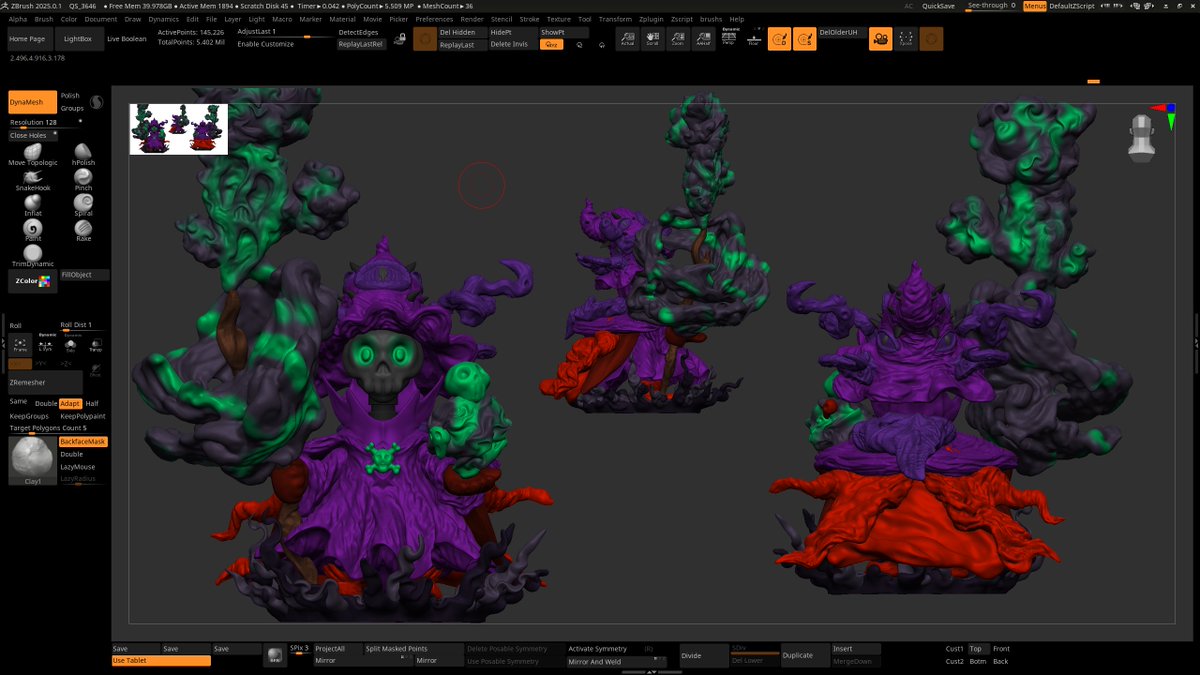Select the Inflat brush

pos(33,205)
